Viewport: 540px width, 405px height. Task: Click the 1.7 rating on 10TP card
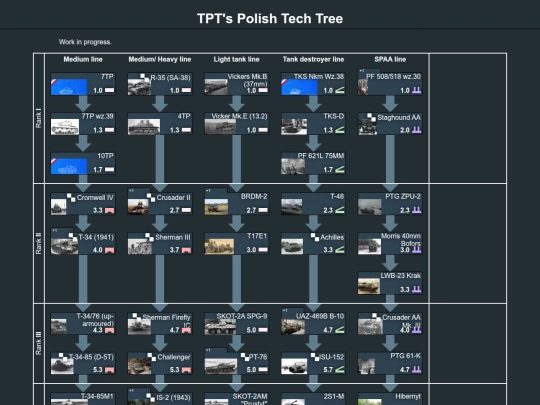(98, 170)
